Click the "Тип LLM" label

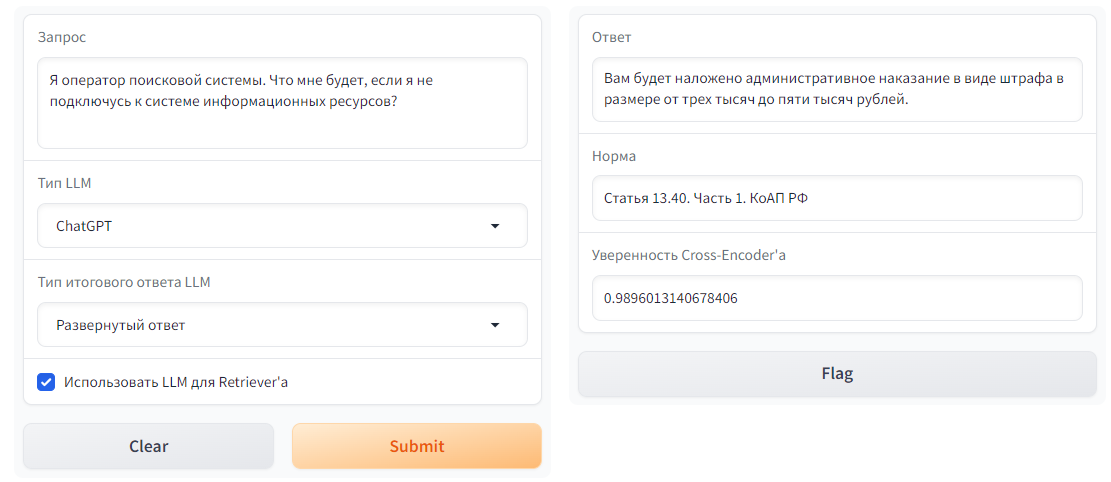click(x=64, y=183)
